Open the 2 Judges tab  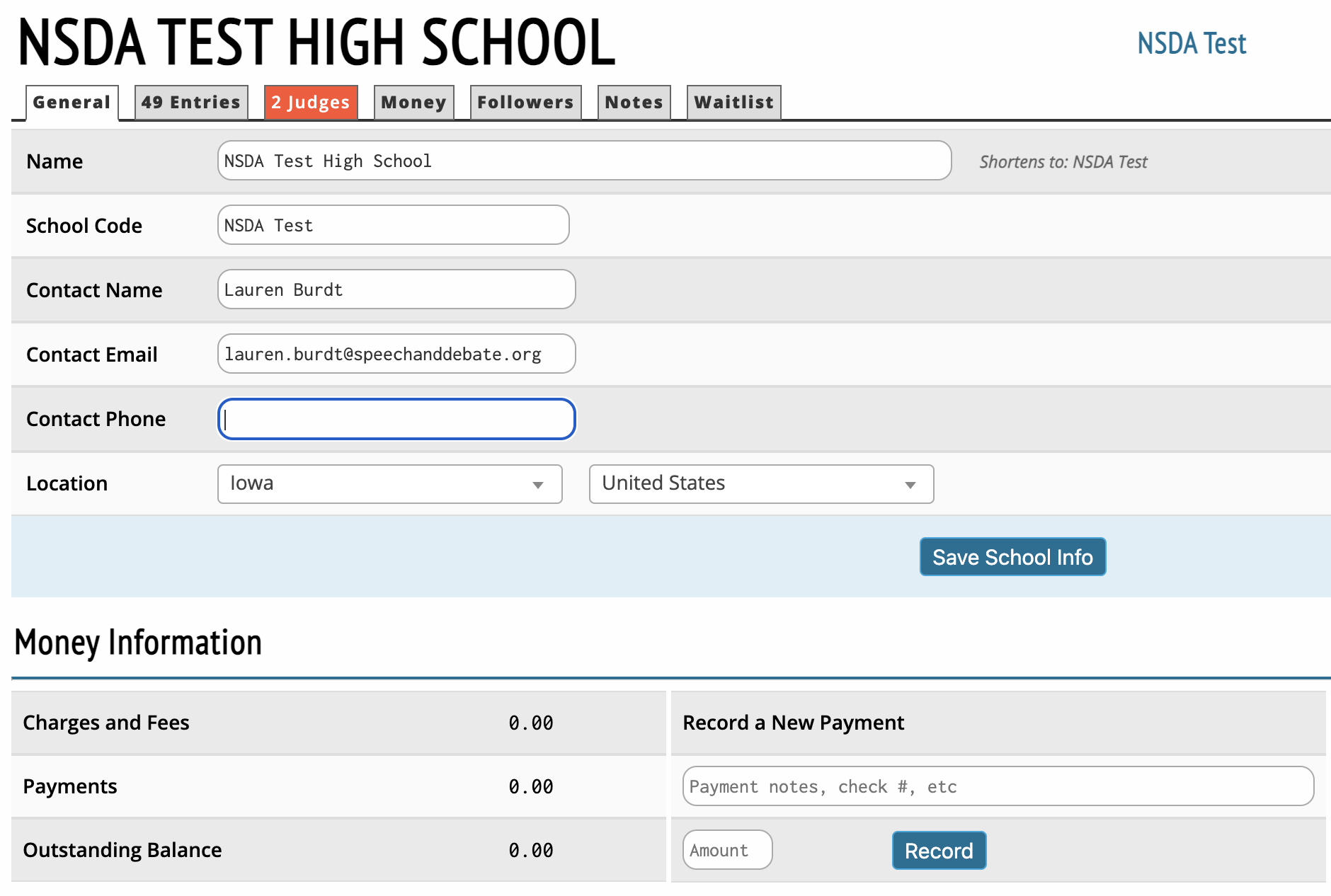pos(310,103)
